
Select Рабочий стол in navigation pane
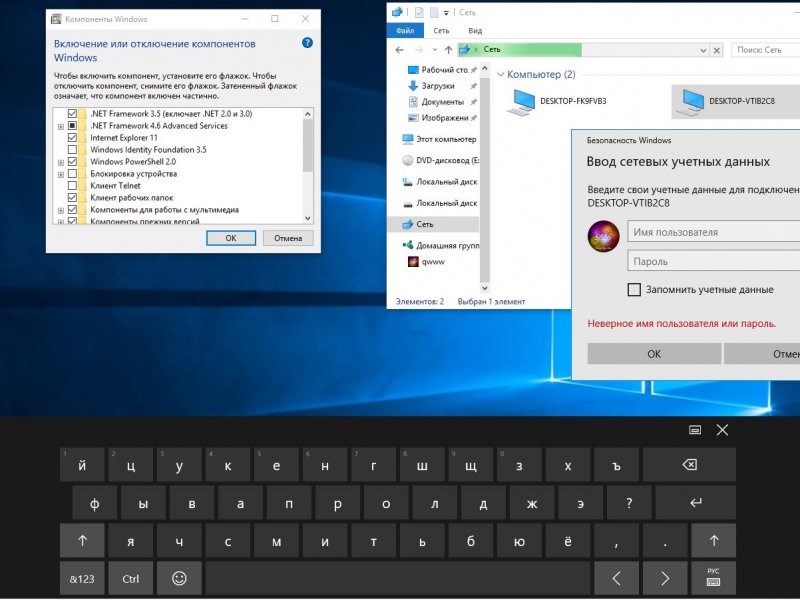coord(441,70)
